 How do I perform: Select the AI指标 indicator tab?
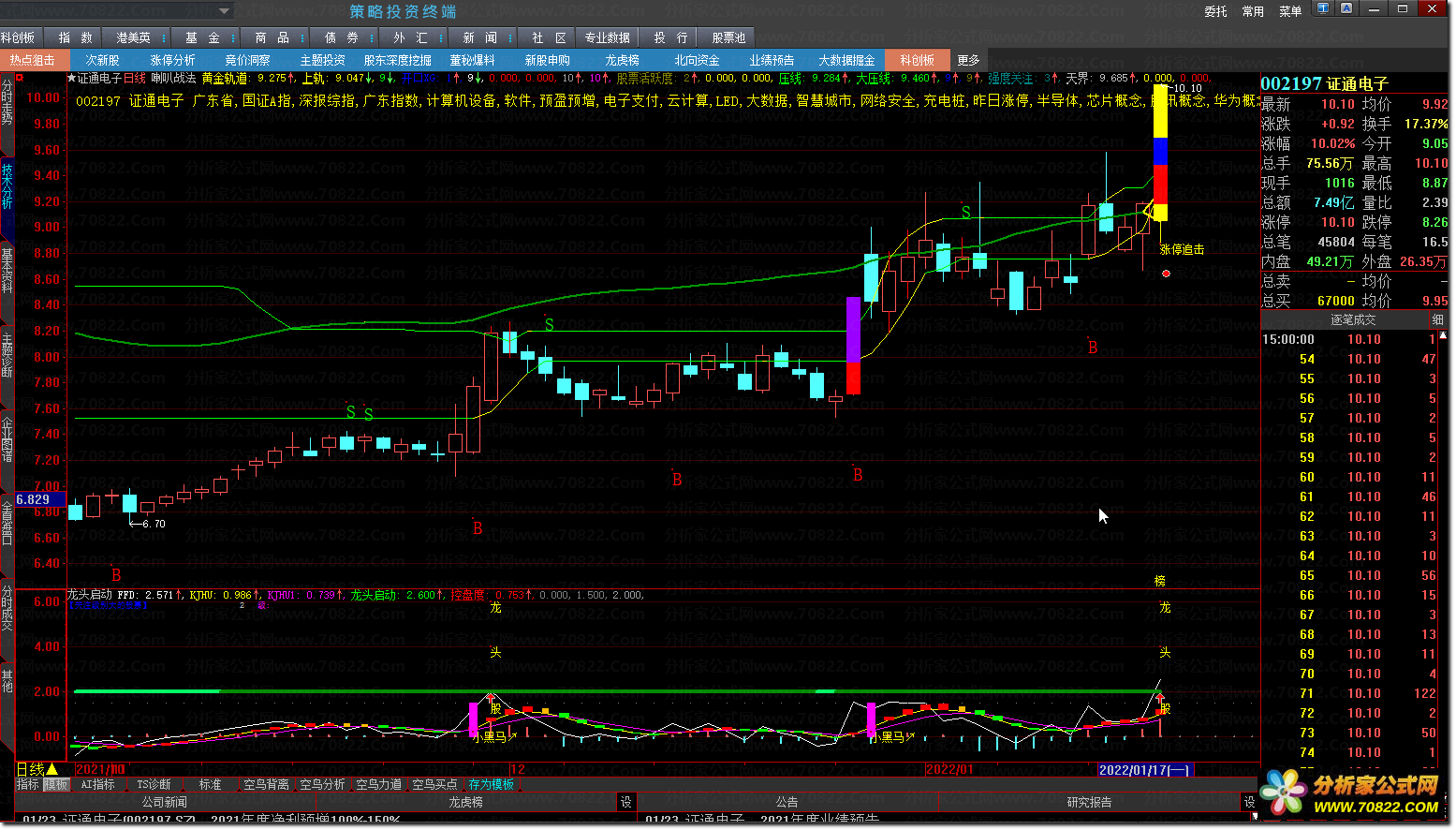[98, 784]
